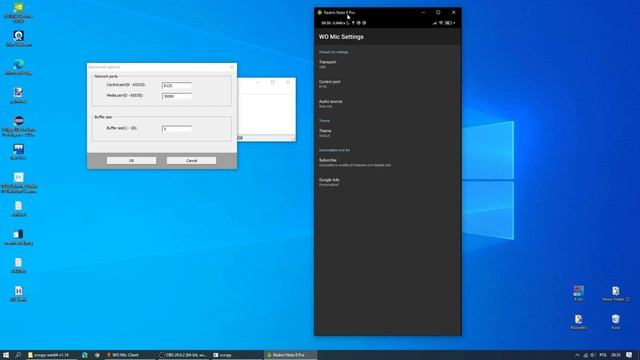Open the Theme setting set to Default
This screenshot has width=640, height=360.
pos(388,133)
